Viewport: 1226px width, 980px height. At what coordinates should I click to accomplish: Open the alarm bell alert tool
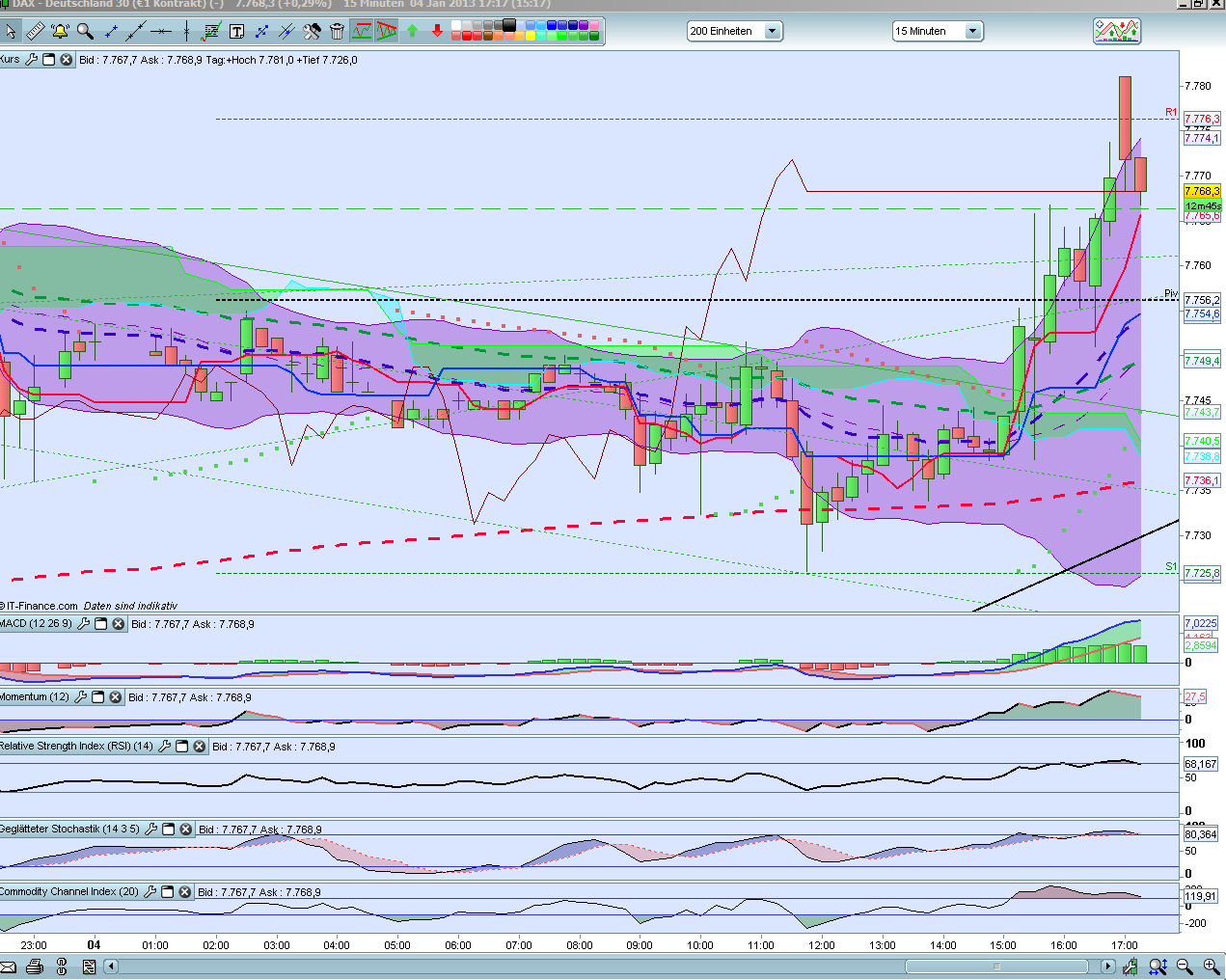point(60,31)
